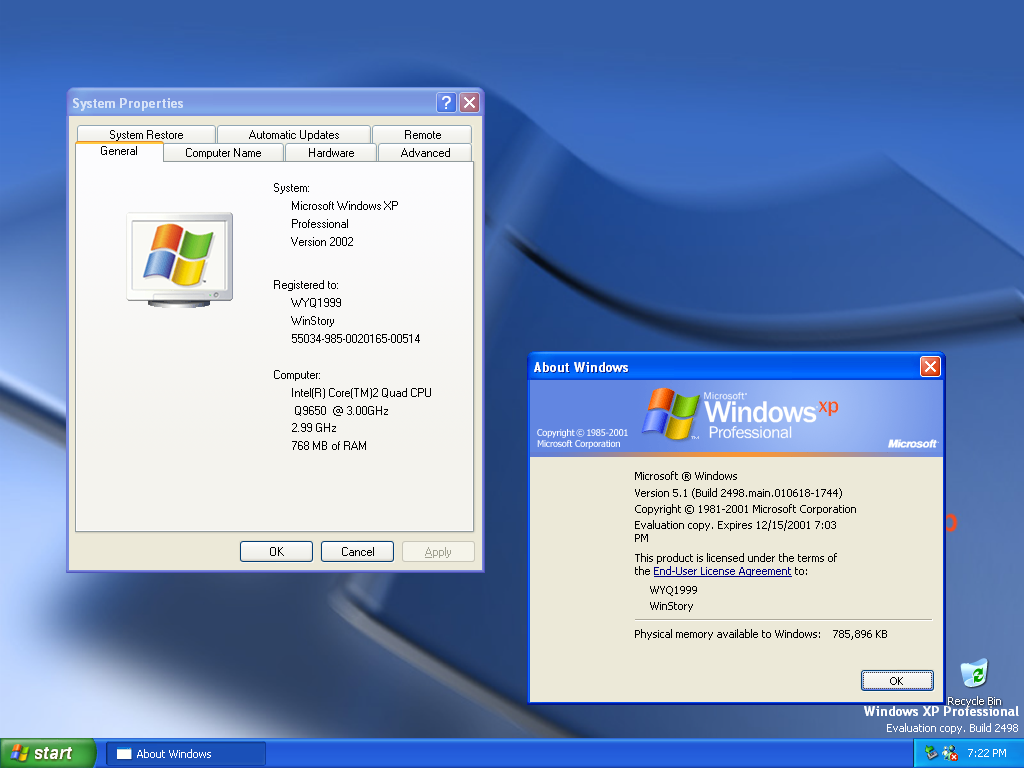The width and height of the screenshot is (1024, 768).
Task: Go to the Advanced tab
Action: click(425, 153)
